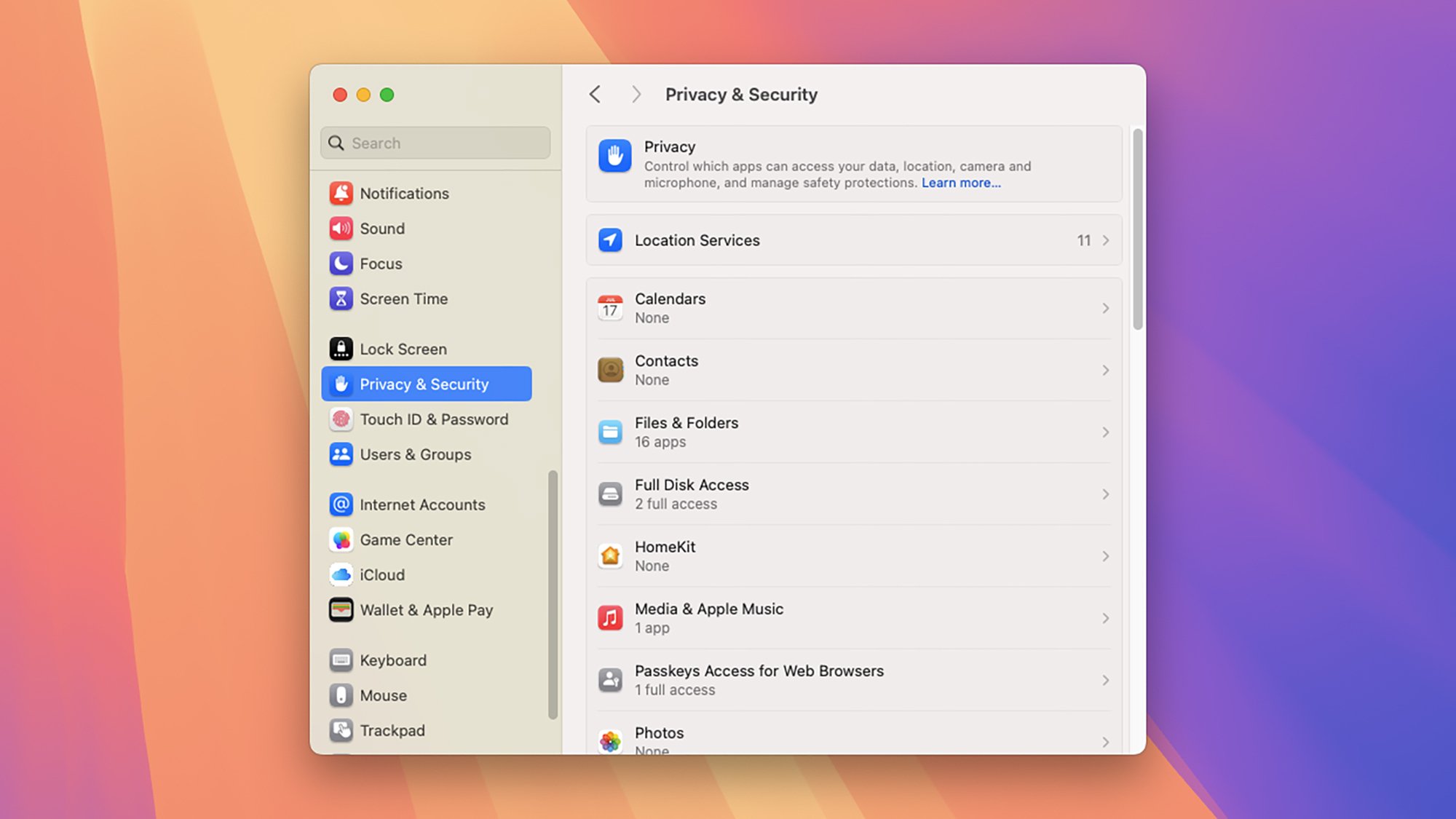
Task: Click the 'Lock Screen' sidebar label
Action: coord(403,349)
